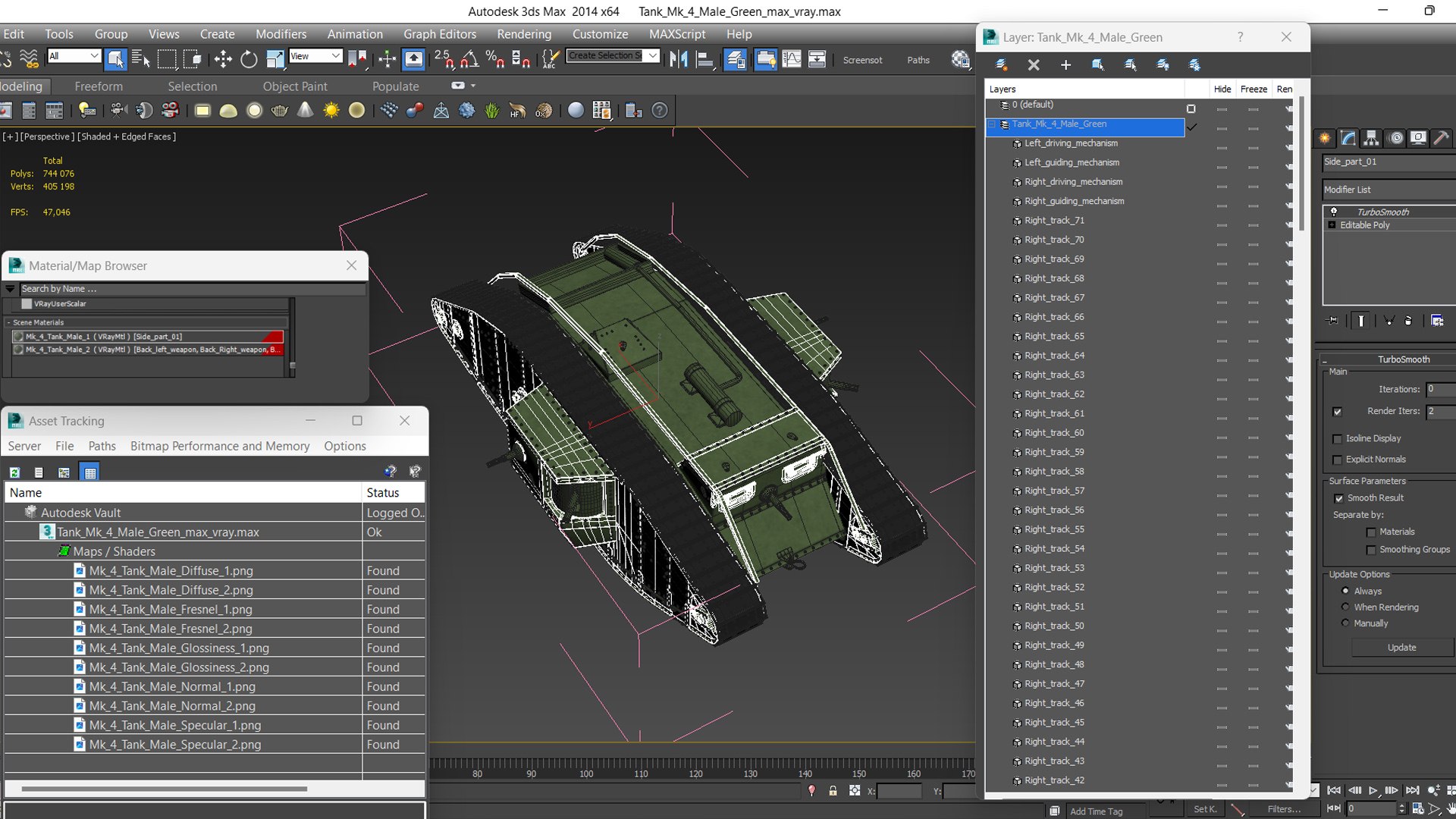Open Material/Map Browser options arrow
Image resolution: width=1456 pixels, height=819 pixels.
(x=10, y=289)
